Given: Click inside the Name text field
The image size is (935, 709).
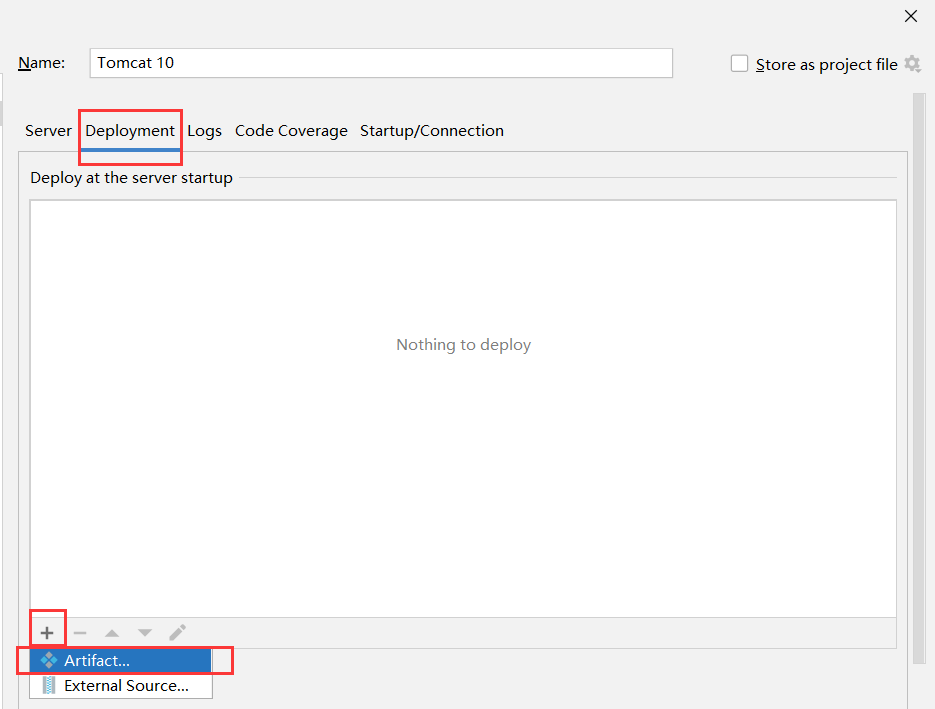Looking at the screenshot, I should tap(380, 62).
